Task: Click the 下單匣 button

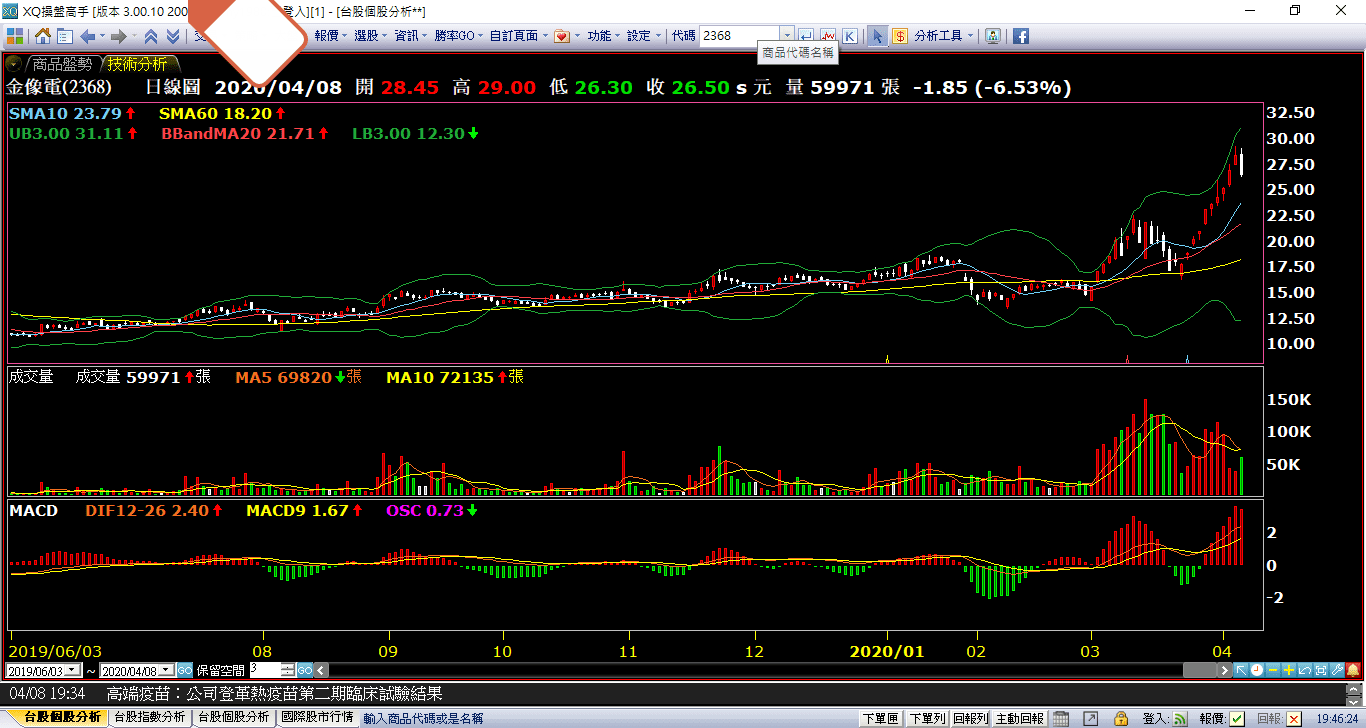Action: point(880,718)
